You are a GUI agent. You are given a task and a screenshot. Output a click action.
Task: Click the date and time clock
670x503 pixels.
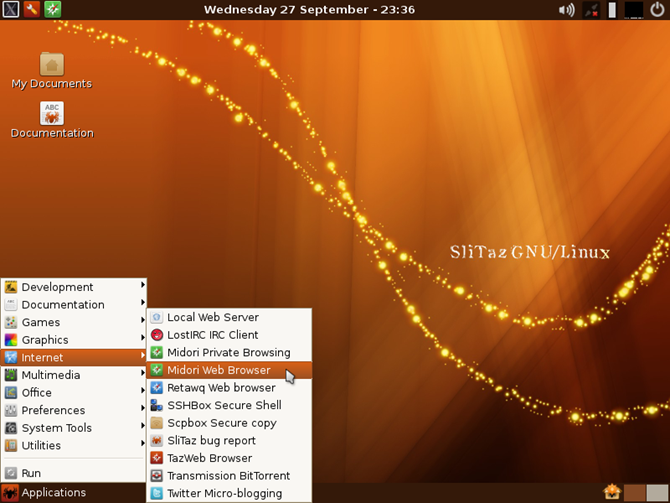309,9
